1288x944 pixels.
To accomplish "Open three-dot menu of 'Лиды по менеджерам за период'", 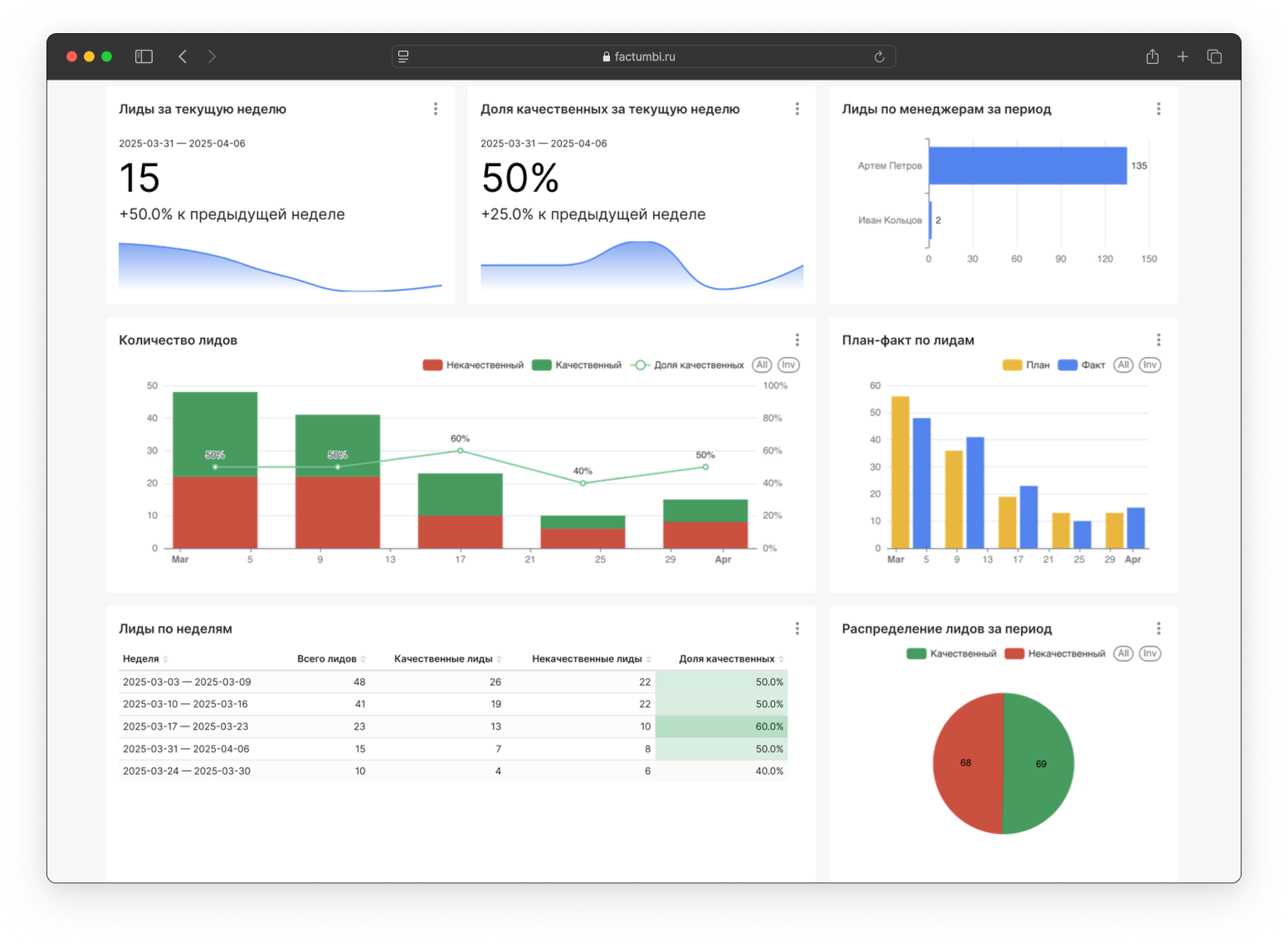I will [x=1159, y=109].
